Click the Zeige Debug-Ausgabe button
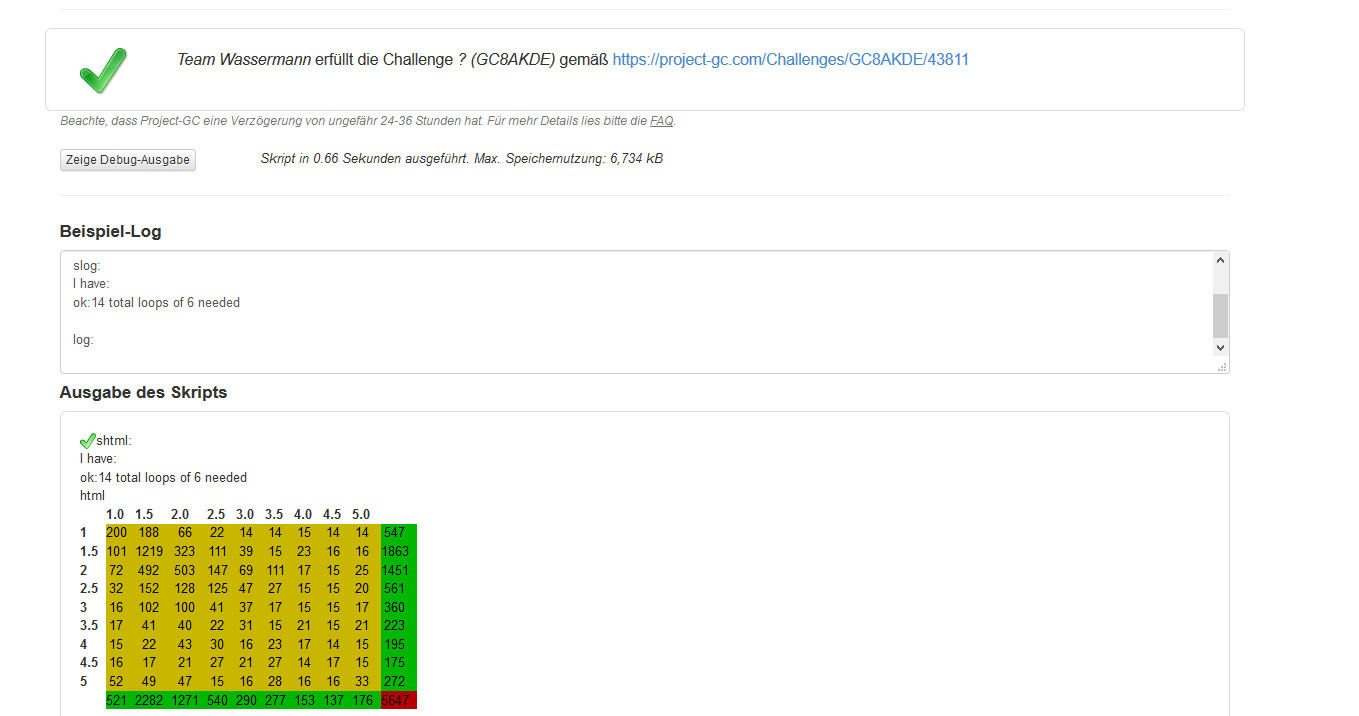Viewport: 1359px width, 716px height. click(128, 160)
